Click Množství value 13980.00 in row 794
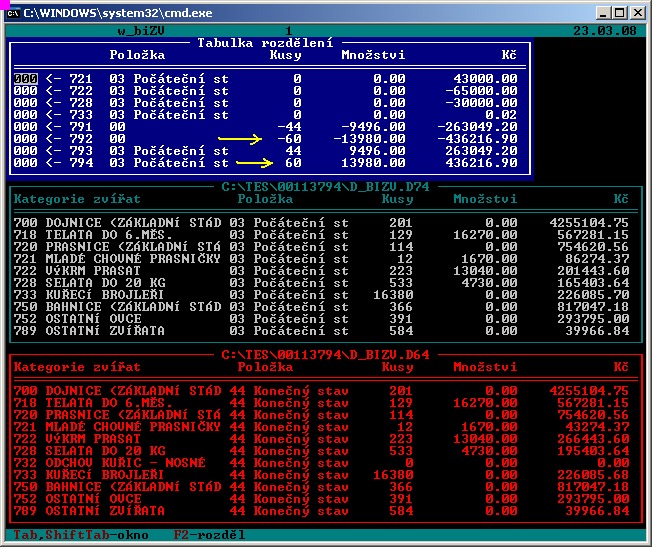The width and height of the screenshot is (652, 547). 373,163
